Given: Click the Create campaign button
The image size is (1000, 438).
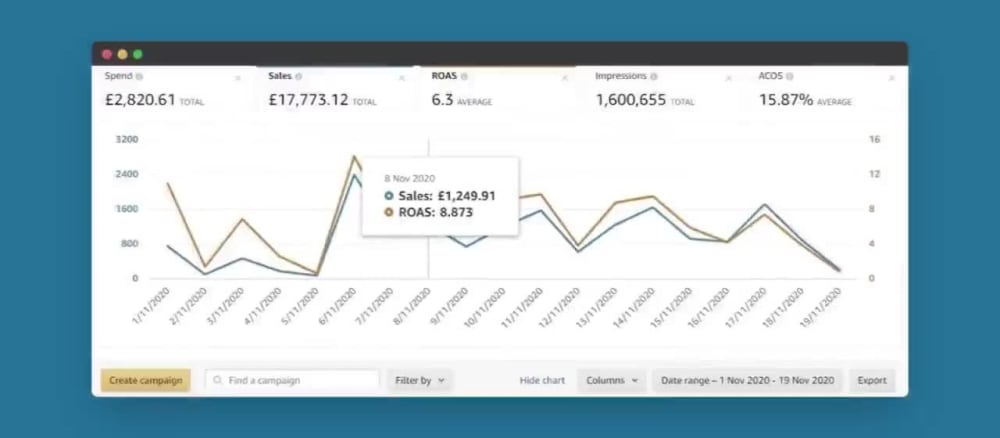Looking at the screenshot, I should click(x=145, y=381).
